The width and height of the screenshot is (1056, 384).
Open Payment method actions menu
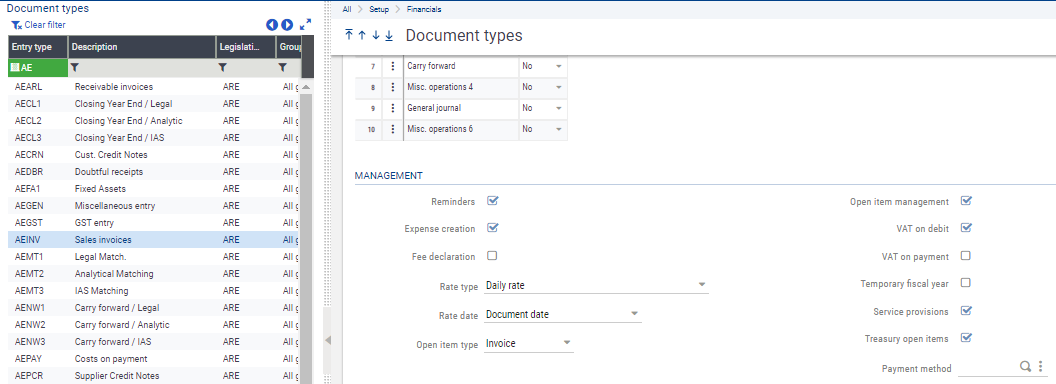click(1041, 366)
